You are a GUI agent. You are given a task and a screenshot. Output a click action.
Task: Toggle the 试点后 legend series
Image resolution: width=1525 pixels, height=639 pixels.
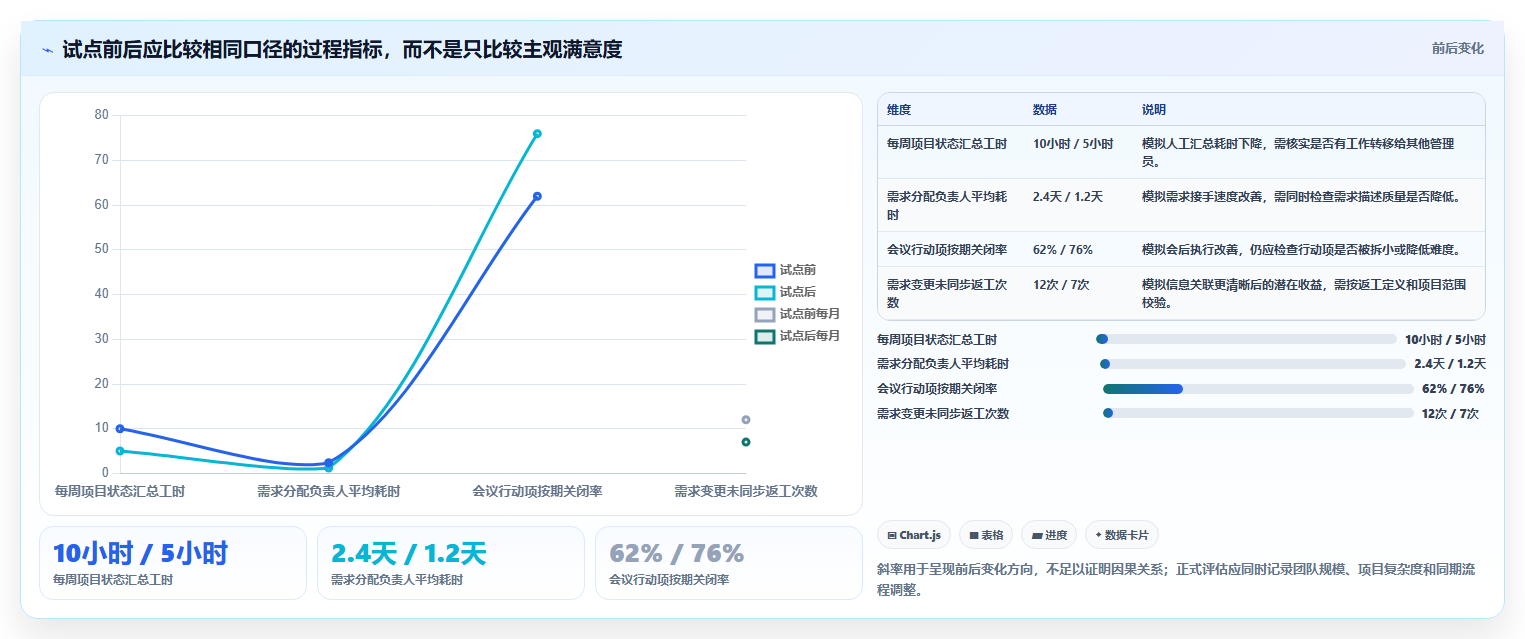point(786,292)
